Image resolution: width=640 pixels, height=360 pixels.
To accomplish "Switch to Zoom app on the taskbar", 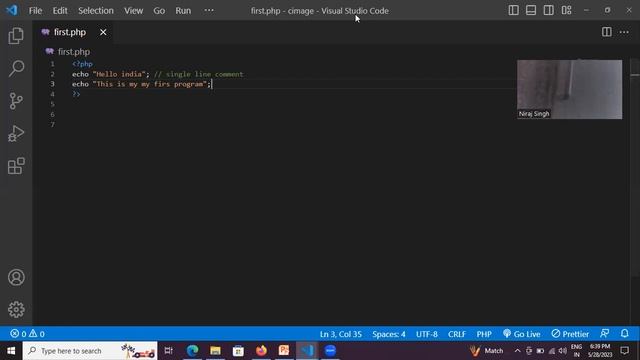I will pyautogui.click(x=330, y=351).
